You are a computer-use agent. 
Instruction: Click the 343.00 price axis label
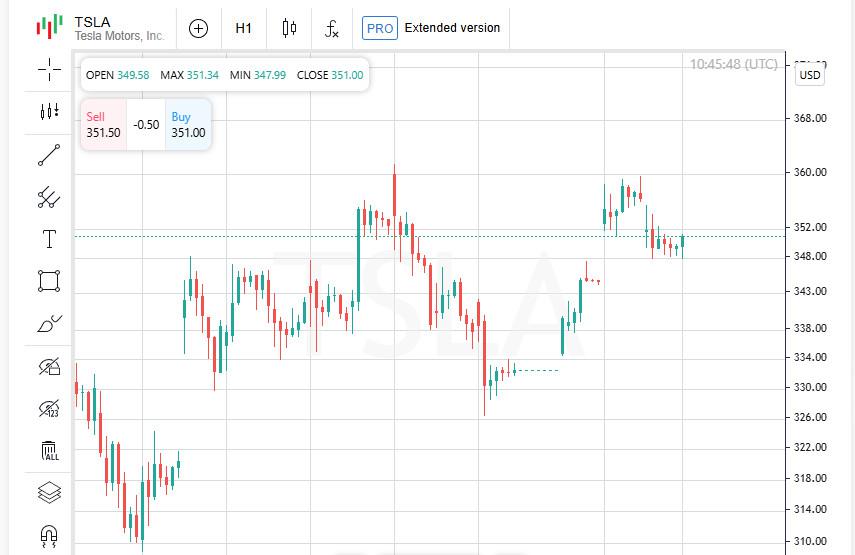tap(810, 292)
